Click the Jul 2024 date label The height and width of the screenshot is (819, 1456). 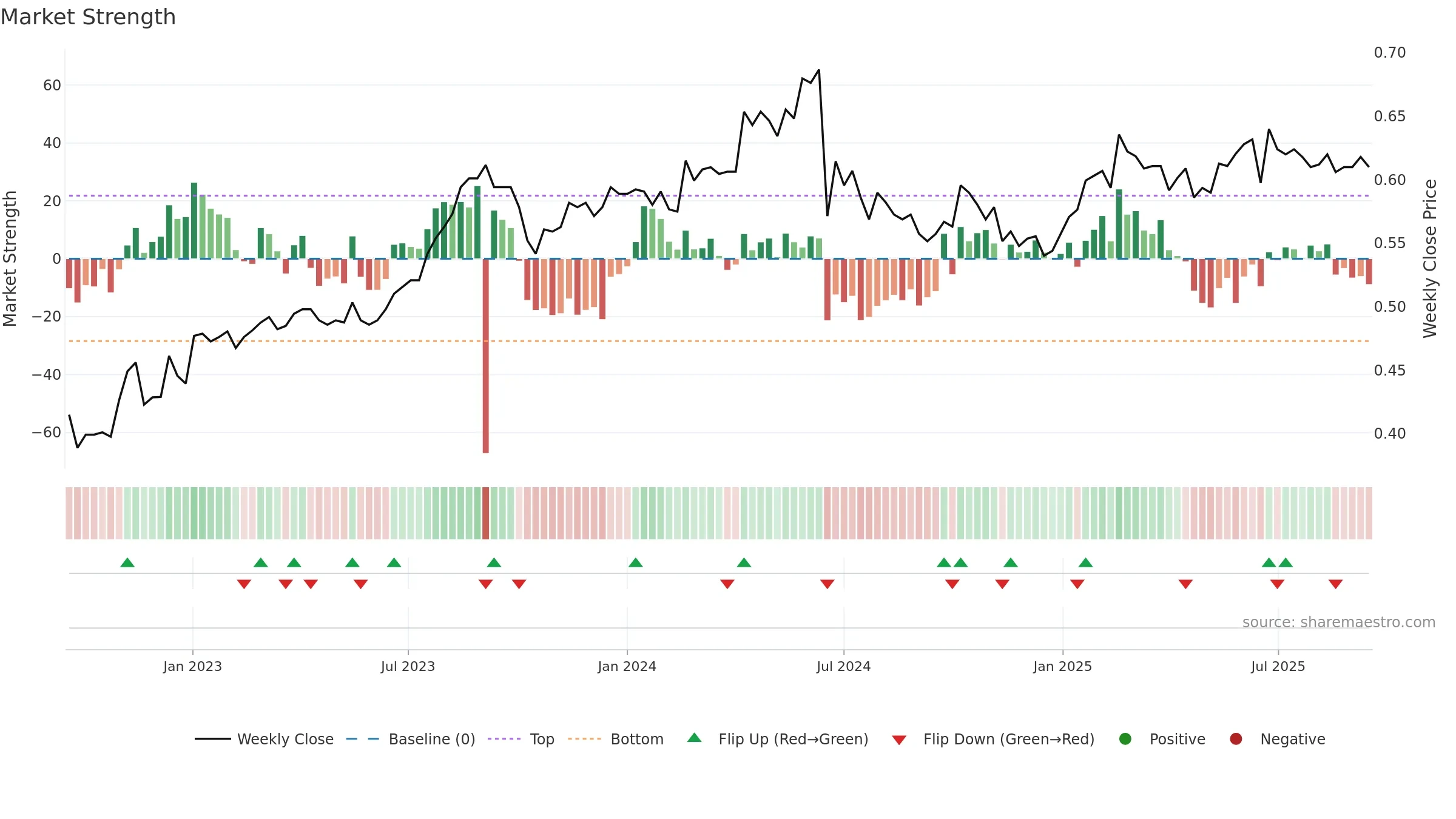[843, 666]
